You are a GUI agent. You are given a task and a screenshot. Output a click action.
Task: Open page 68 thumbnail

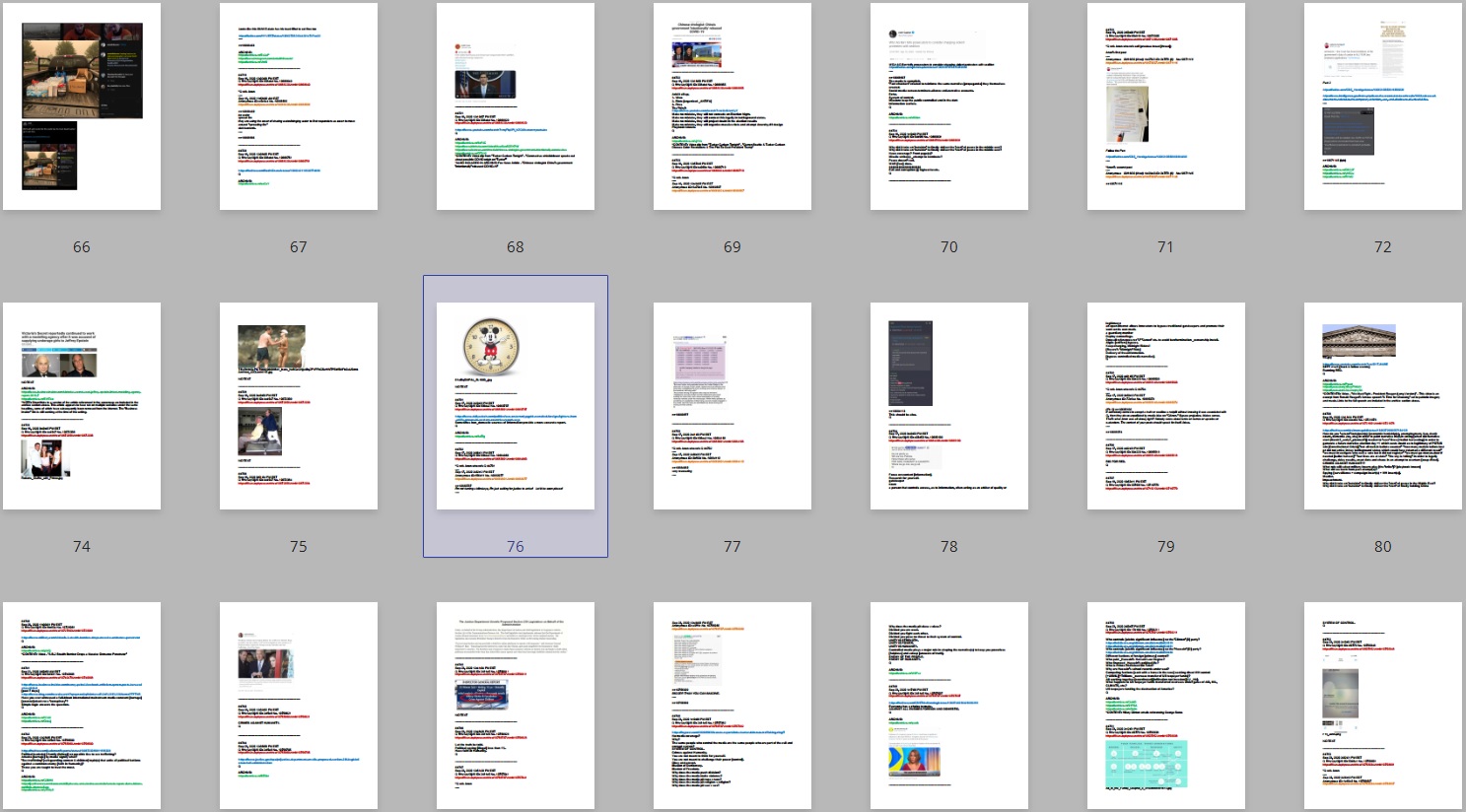click(x=516, y=106)
